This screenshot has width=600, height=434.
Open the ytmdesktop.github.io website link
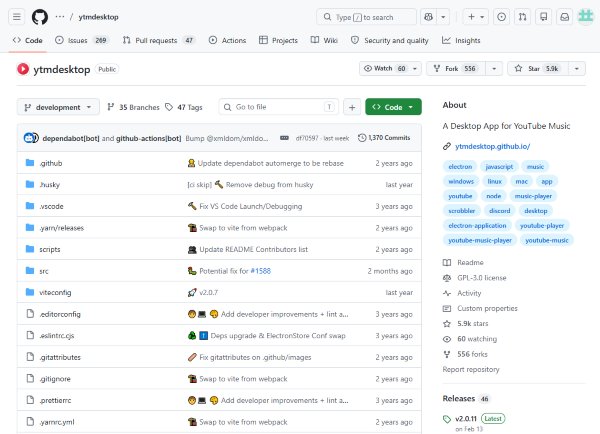click(492, 146)
